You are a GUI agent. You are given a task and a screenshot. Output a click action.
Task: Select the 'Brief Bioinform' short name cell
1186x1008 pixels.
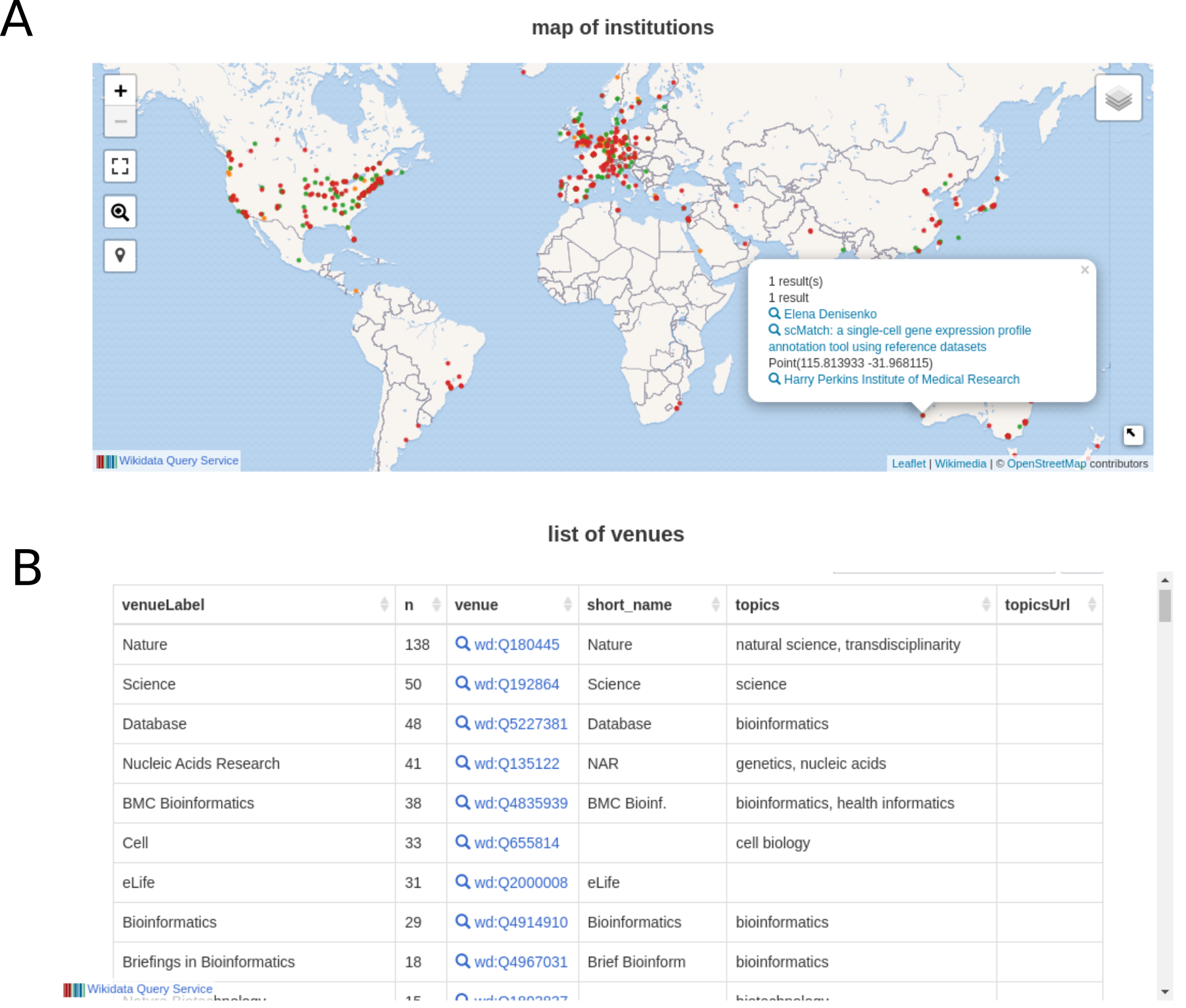coord(652,962)
